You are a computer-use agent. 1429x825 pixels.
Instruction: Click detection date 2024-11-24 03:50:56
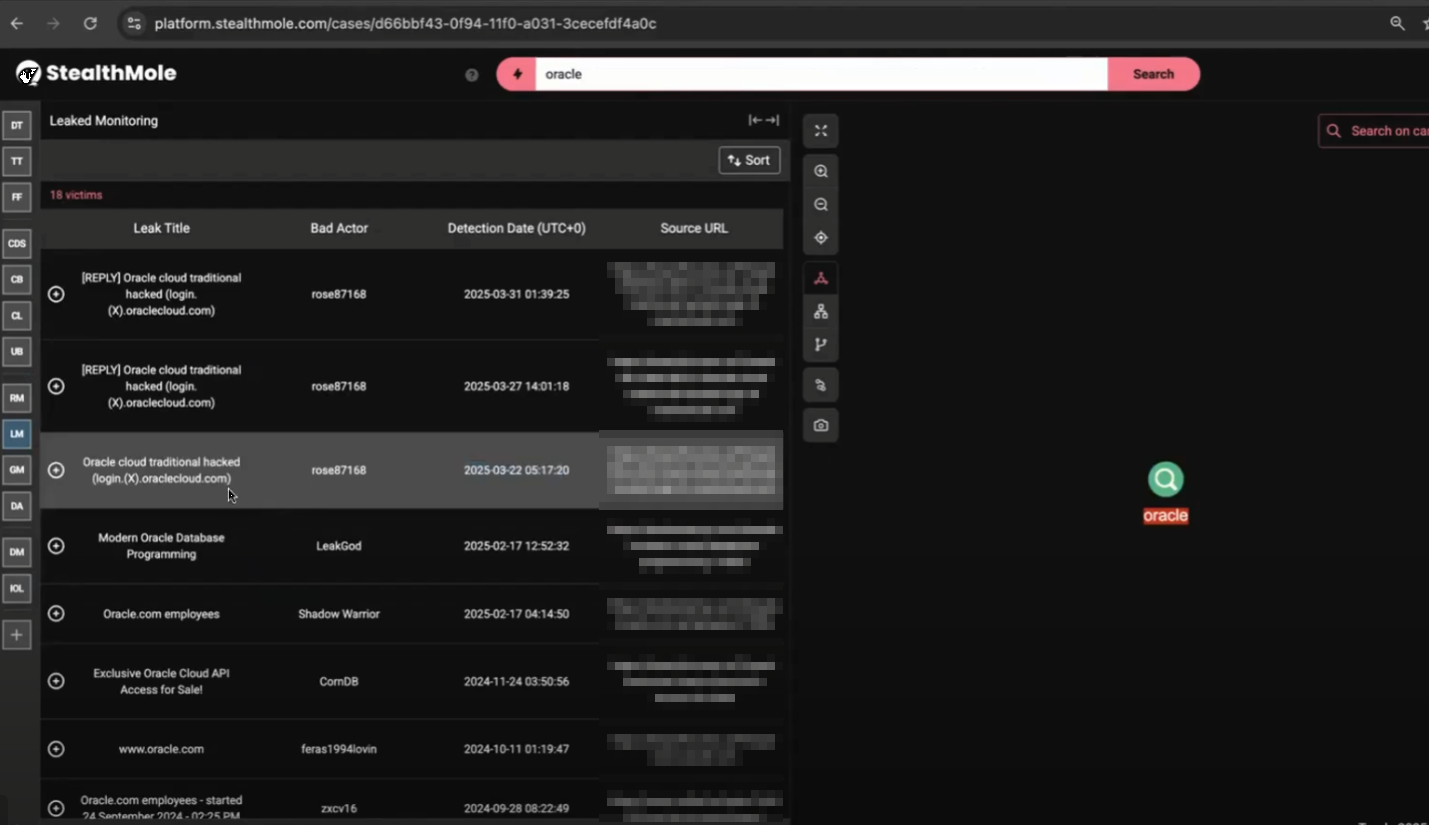[517, 681]
